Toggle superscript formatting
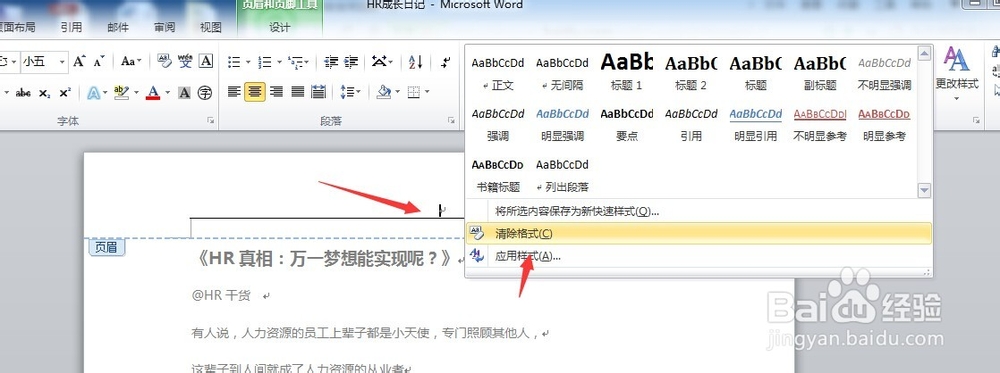 coord(64,93)
